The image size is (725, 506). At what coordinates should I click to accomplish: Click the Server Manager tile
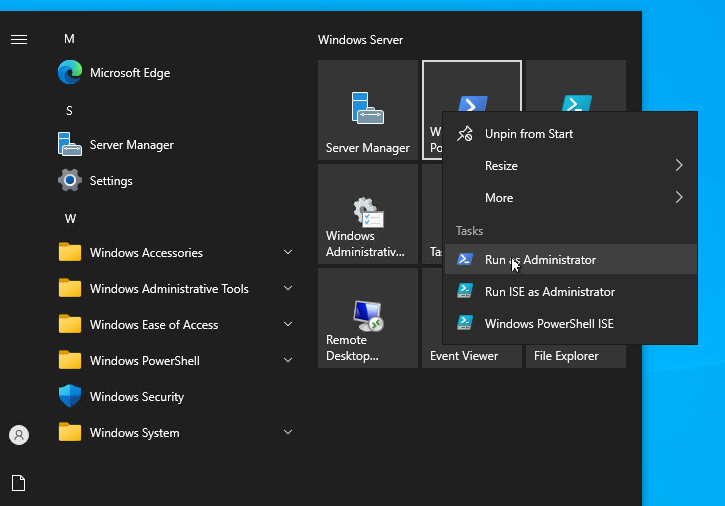pyautogui.click(x=368, y=110)
